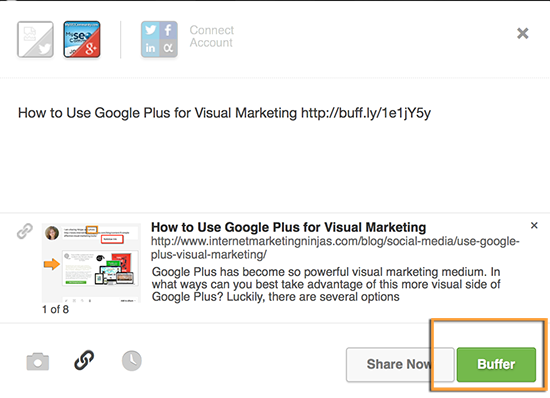The image size is (550, 398).
Task: Click the profile avatar photo in the preview thumbnail
Action: pos(52,233)
